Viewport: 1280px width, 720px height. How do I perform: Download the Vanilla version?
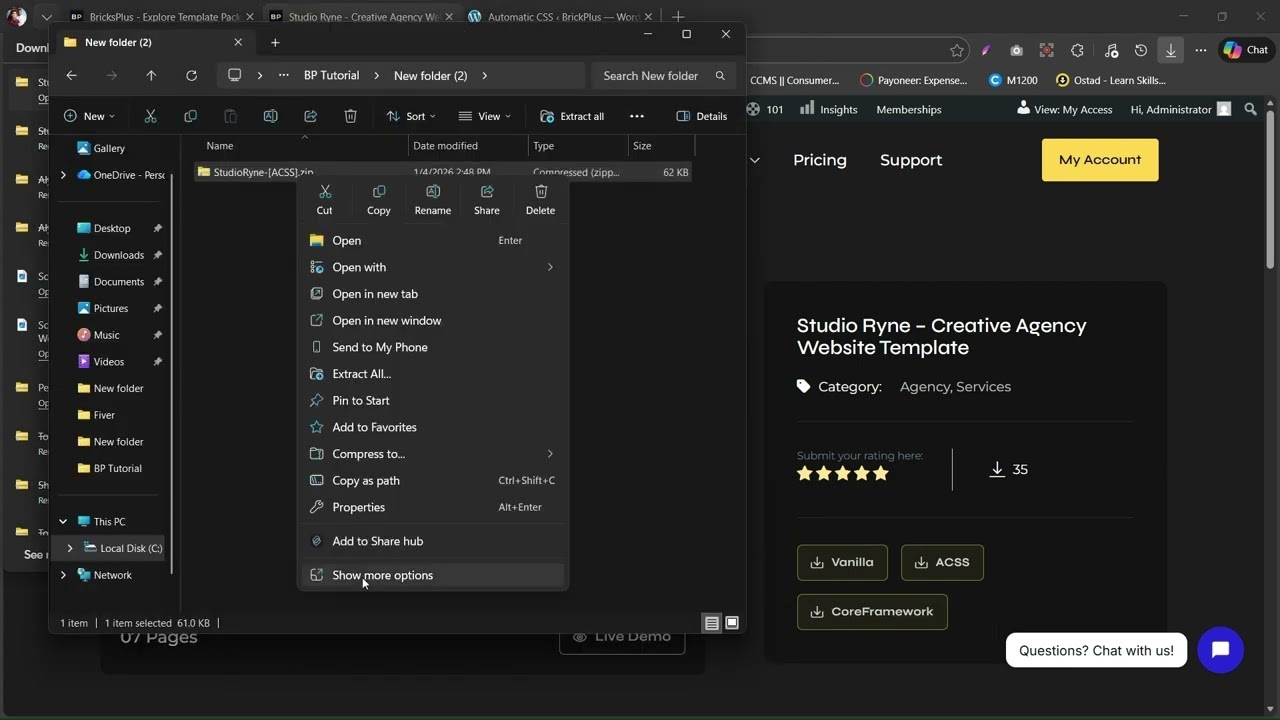(842, 562)
